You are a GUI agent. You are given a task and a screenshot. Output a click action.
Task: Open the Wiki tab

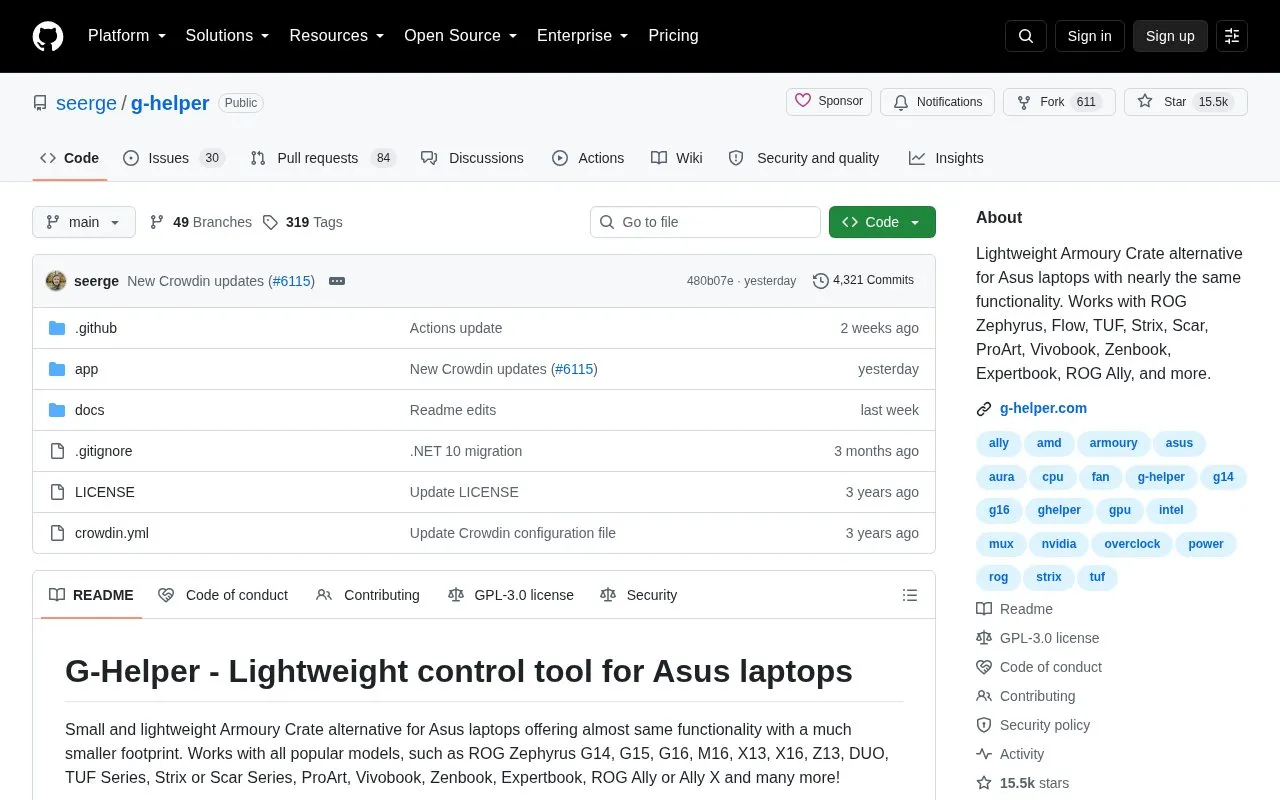click(677, 158)
